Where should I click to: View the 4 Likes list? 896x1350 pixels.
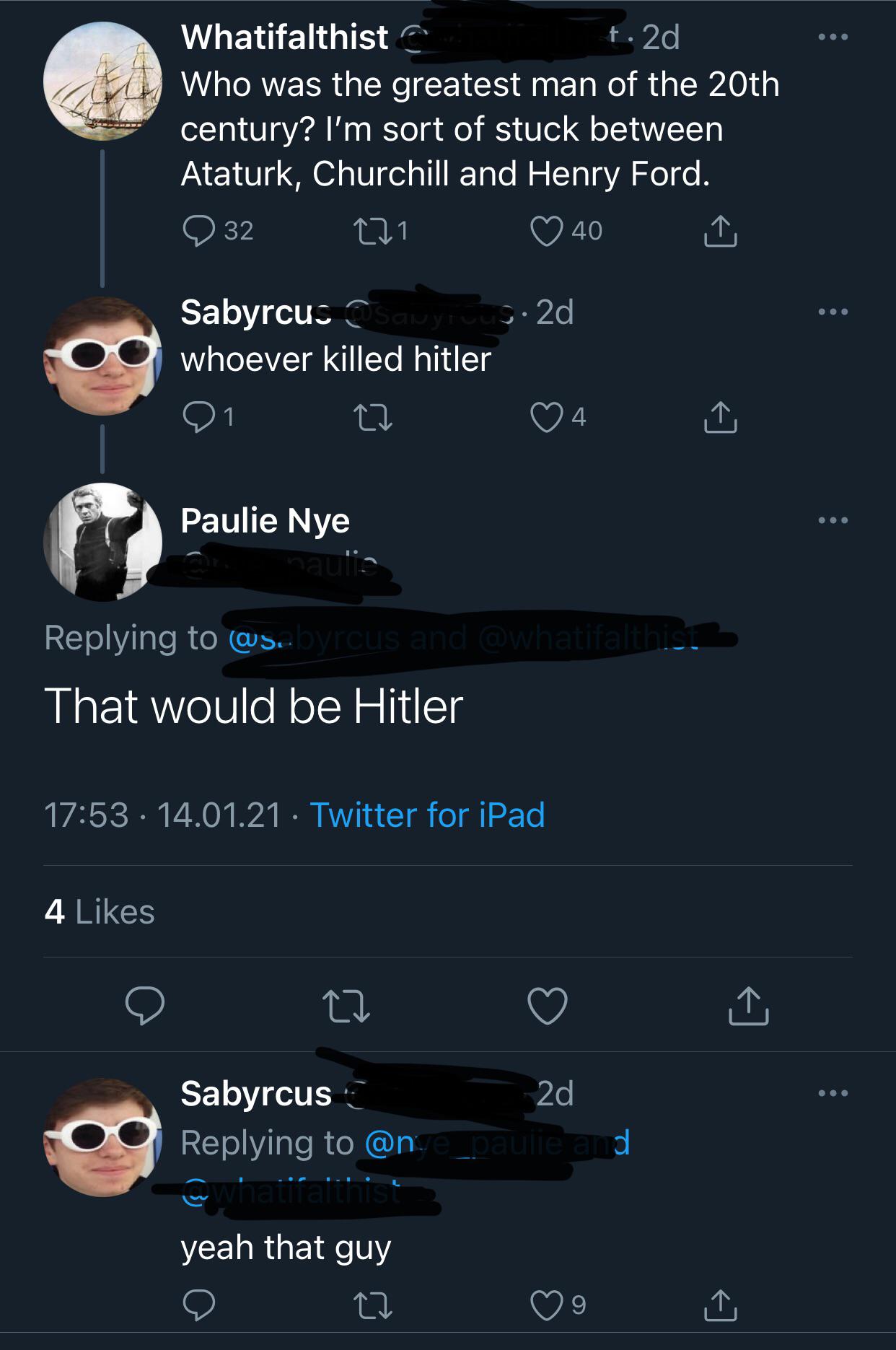(100, 913)
